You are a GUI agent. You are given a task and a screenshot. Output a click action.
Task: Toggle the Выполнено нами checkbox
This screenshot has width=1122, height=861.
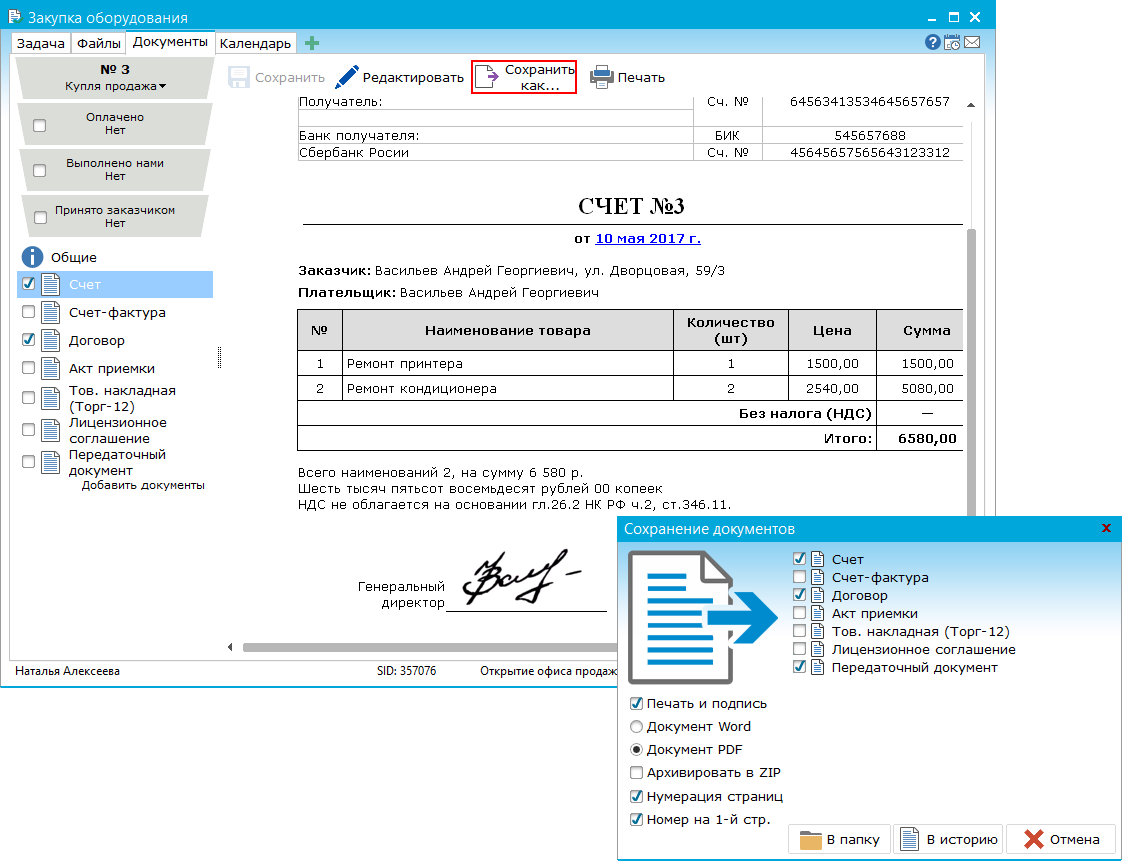coord(39,170)
